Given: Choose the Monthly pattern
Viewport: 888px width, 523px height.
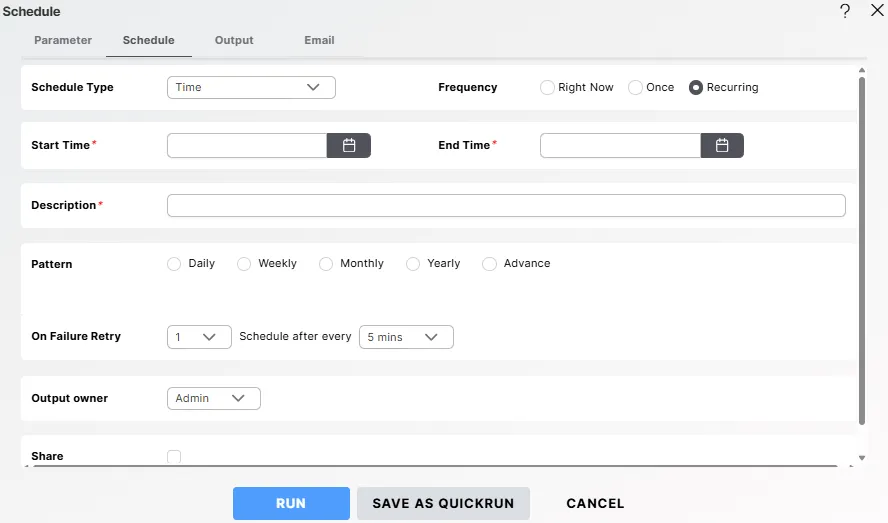Looking at the screenshot, I should pos(326,264).
